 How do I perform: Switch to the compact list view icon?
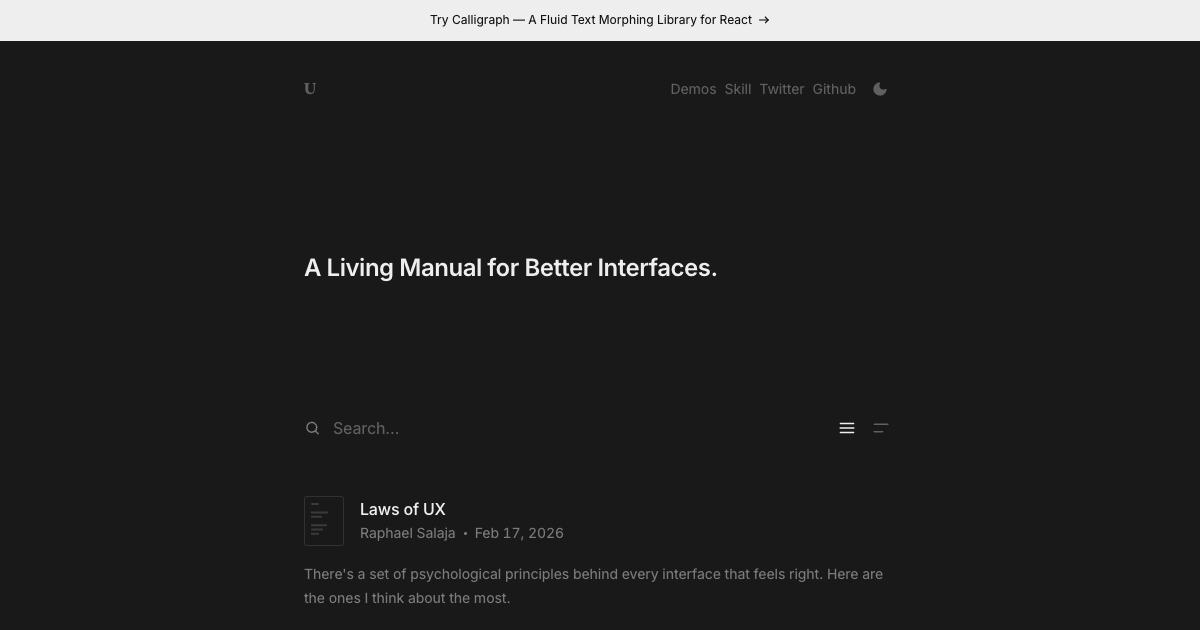(881, 428)
